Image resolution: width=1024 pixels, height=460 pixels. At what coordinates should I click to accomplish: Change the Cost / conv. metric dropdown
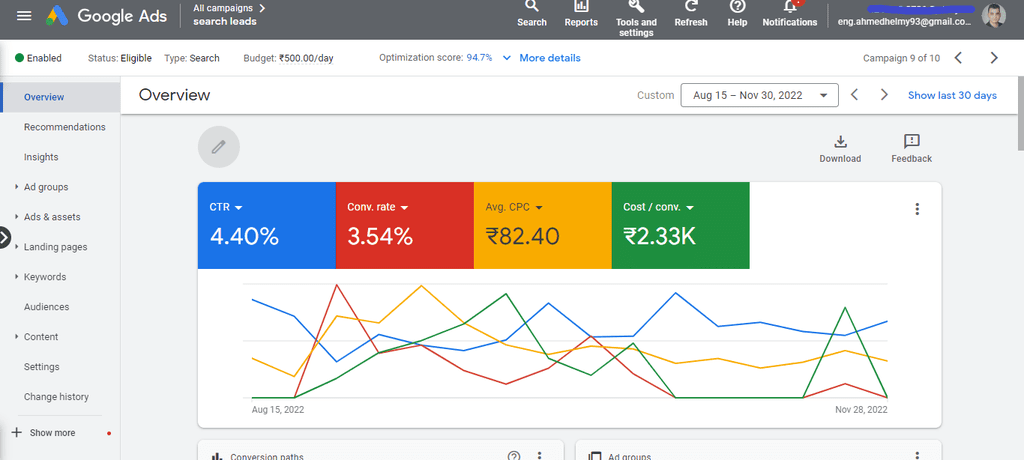click(x=690, y=208)
